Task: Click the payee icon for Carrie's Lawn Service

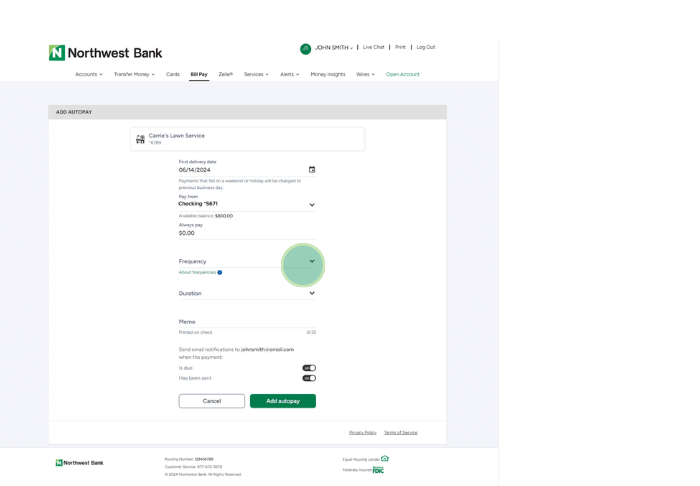Action: tap(140, 139)
